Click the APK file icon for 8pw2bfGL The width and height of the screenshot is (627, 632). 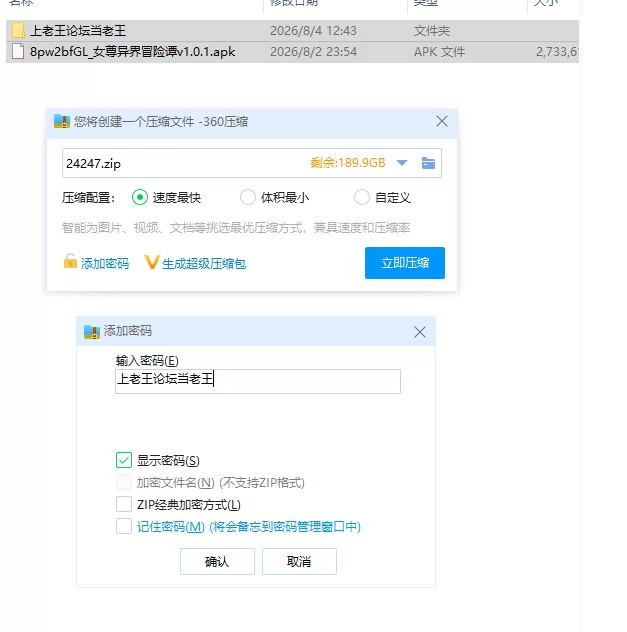18,52
